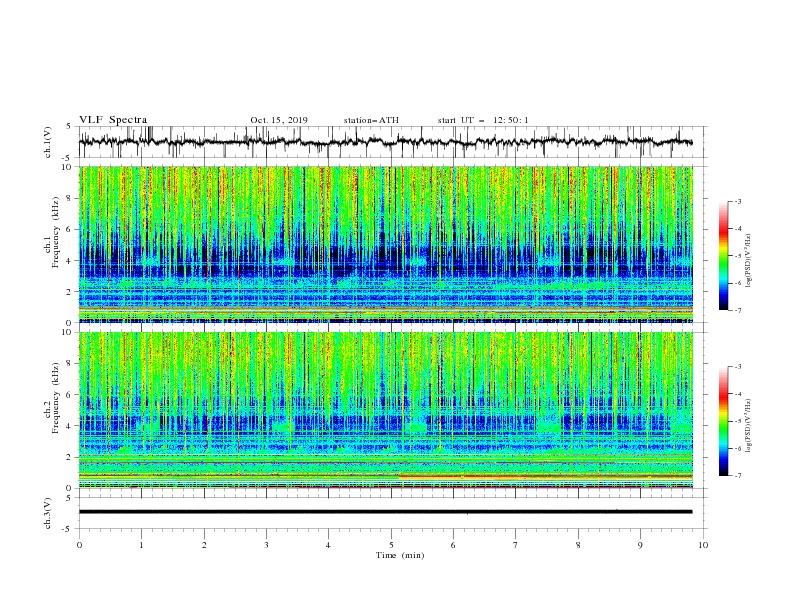The image size is (792, 612).
Task: Click inside the ch.2 spectrogram panel
Action: coord(386,410)
